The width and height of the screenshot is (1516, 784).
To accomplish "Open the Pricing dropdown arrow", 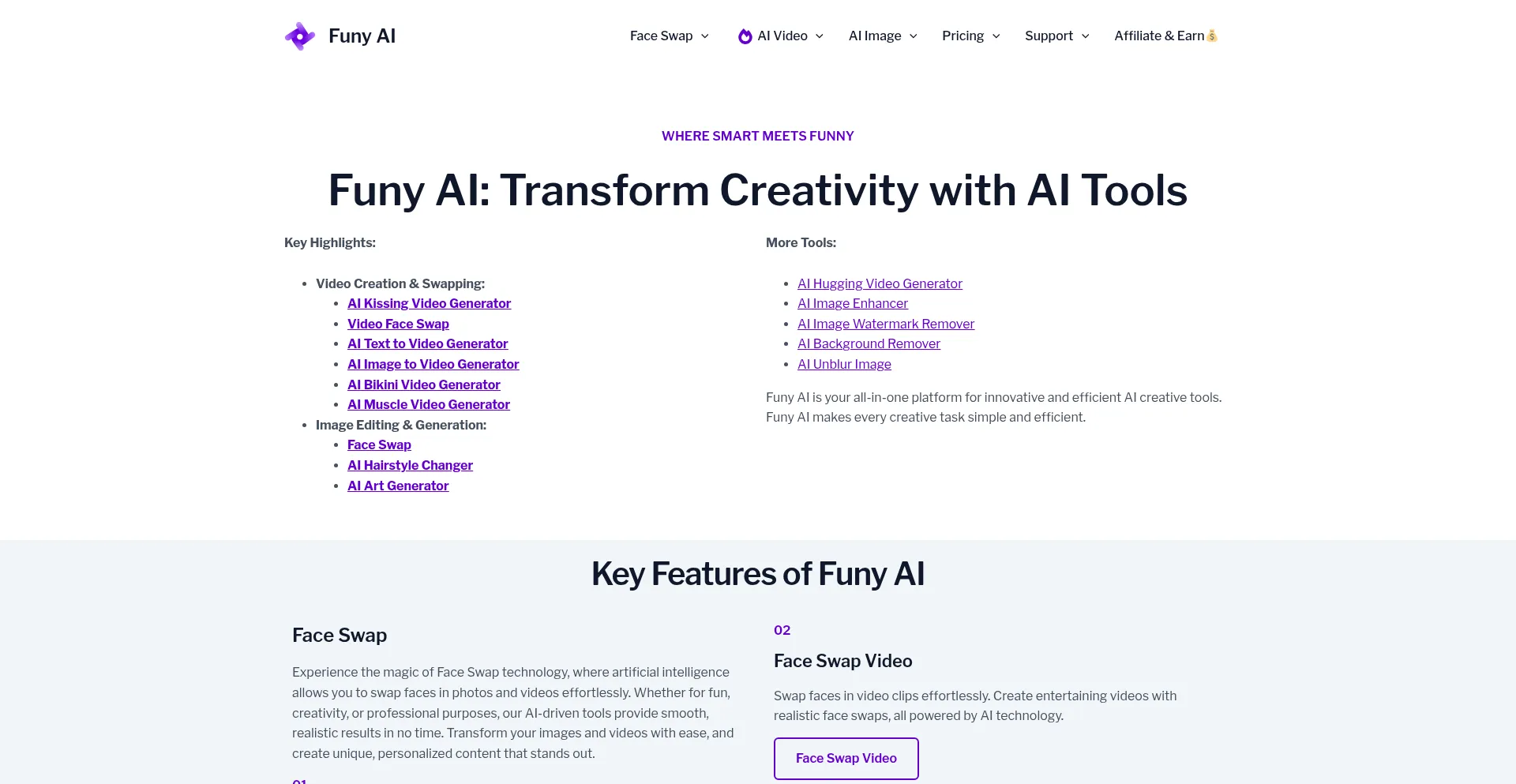I will [x=996, y=36].
